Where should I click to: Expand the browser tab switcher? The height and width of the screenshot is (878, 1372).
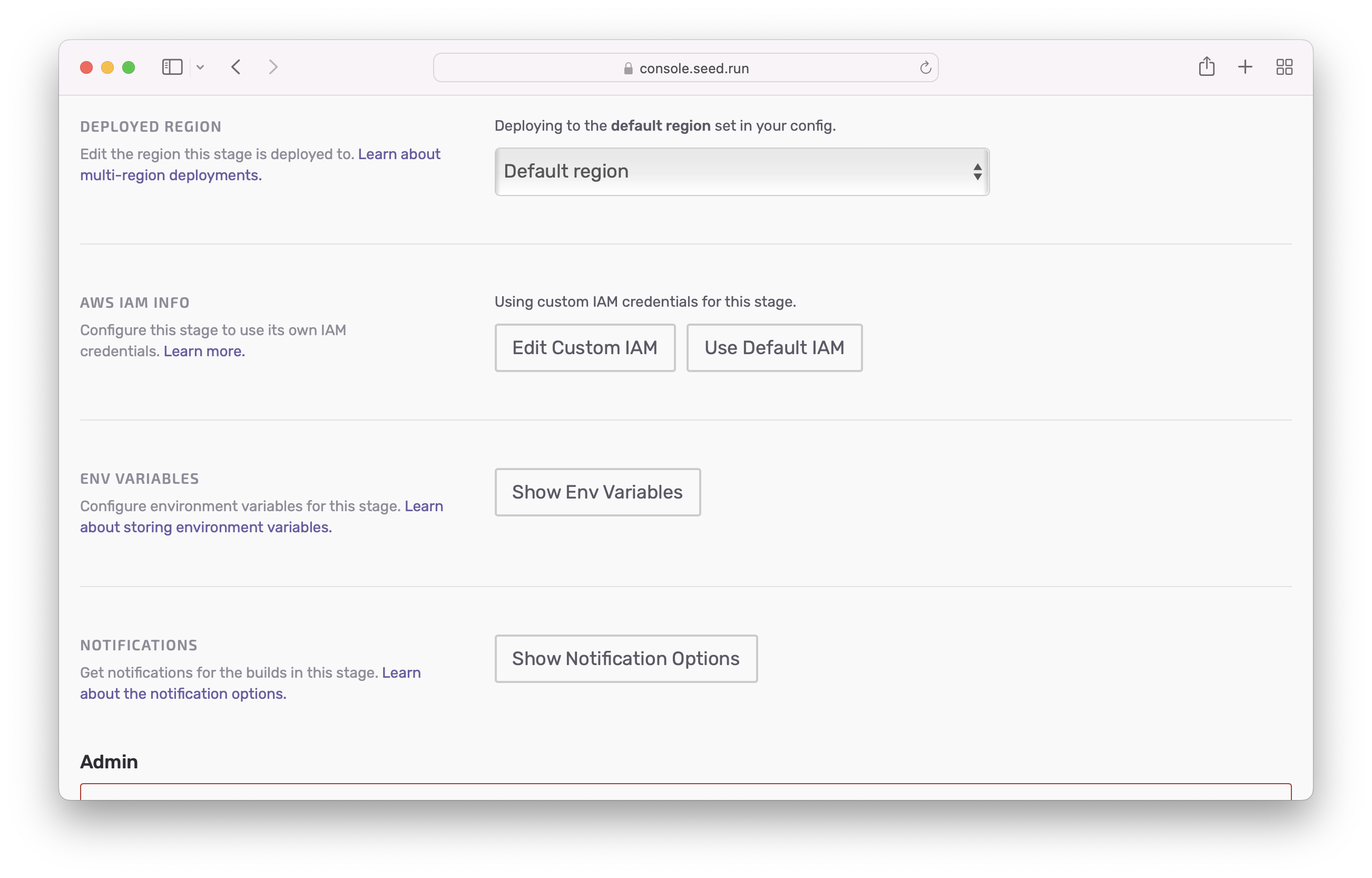[x=1284, y=67]
